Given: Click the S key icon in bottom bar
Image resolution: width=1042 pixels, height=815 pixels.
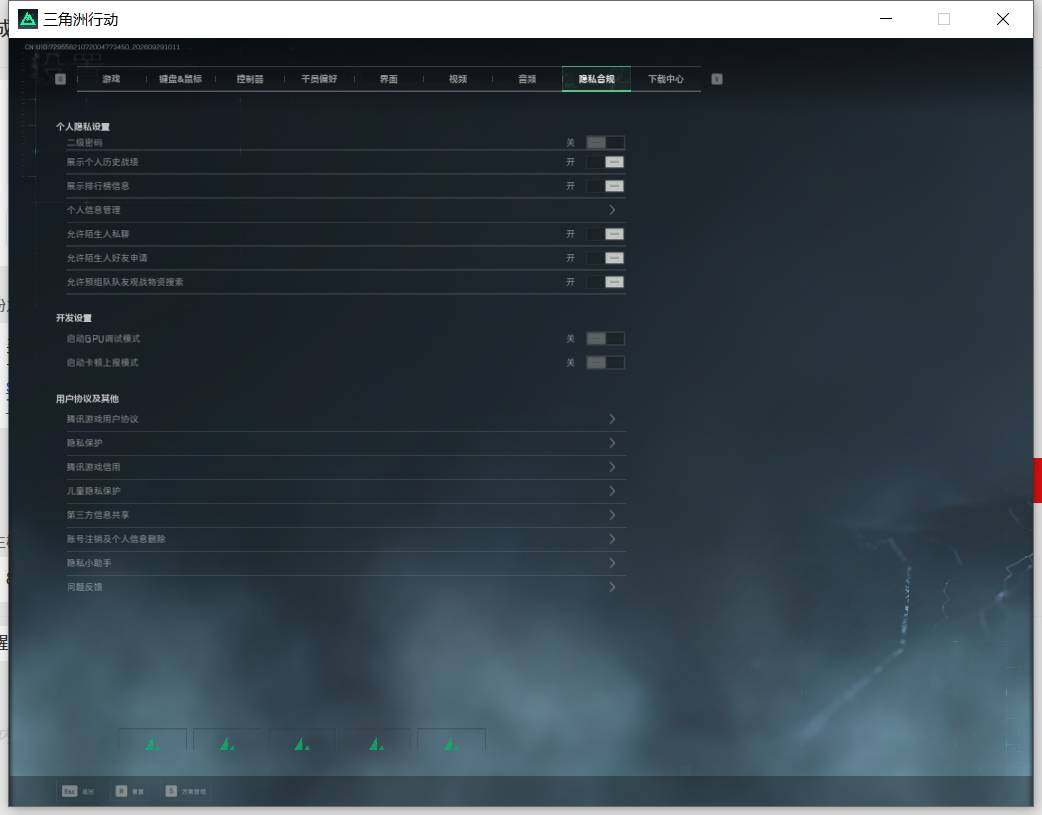Looking at the screenshot, I should click(171, 791).
